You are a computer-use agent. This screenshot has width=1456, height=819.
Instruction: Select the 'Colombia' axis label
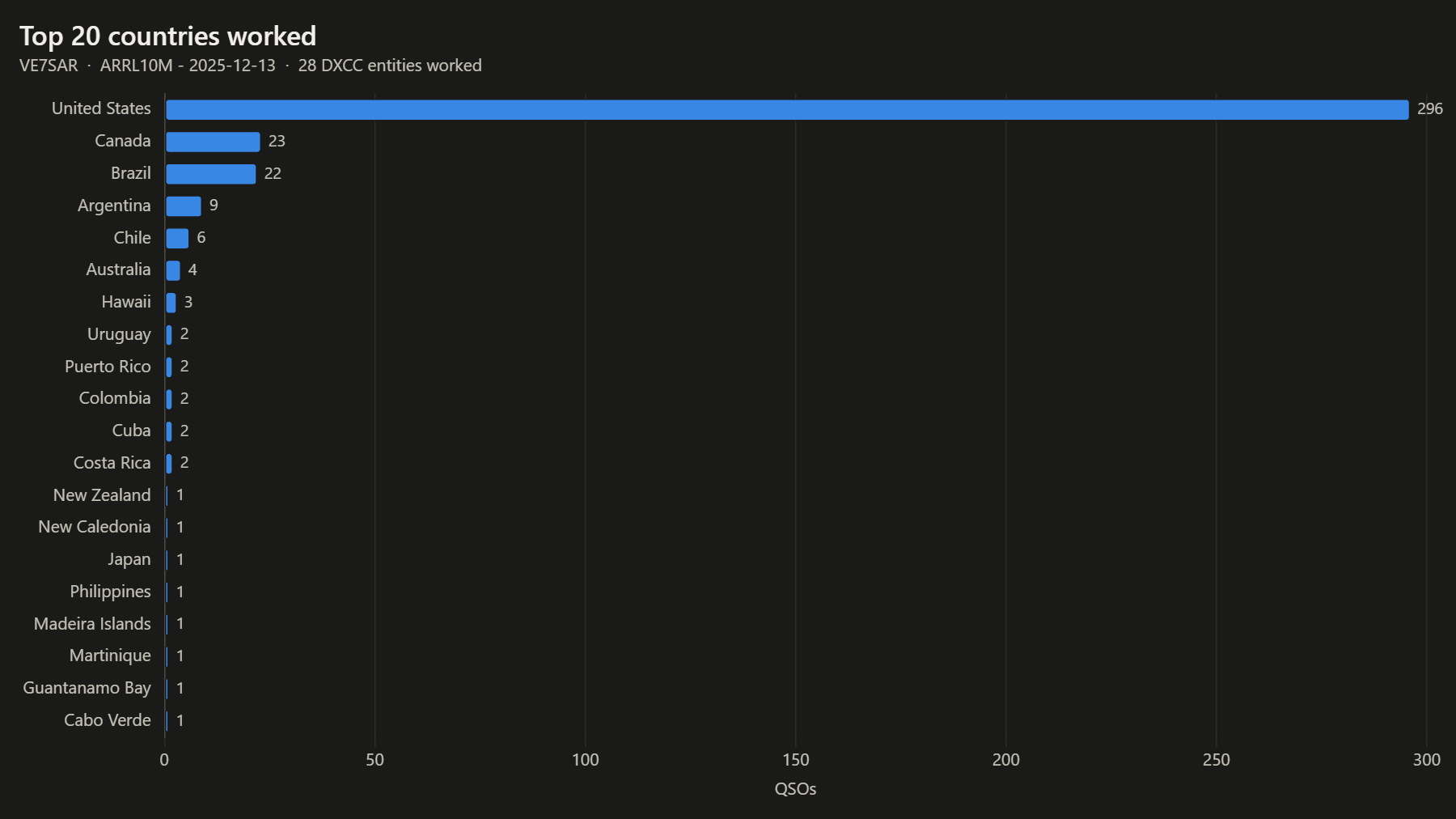coord(115,398)
